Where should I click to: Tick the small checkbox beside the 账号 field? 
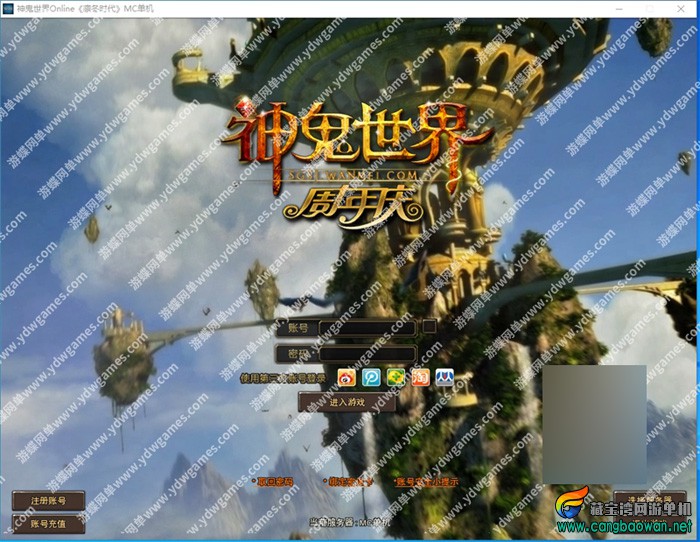pos(429,326)
